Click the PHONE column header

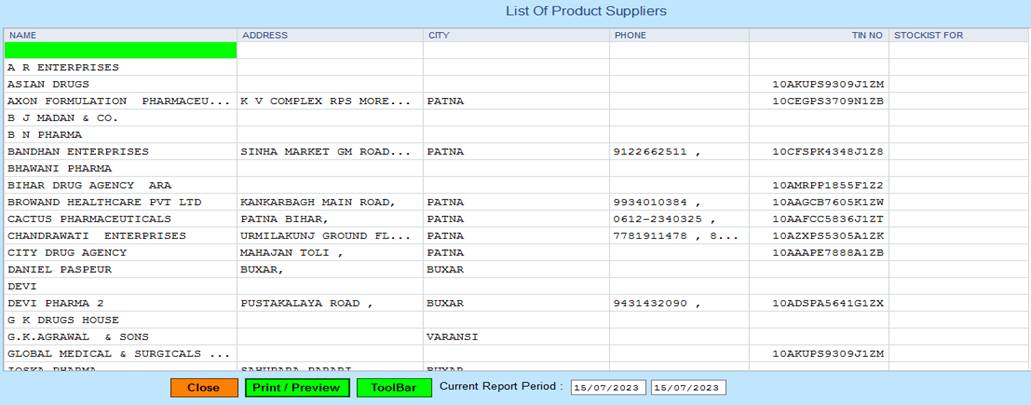point(630,35)
